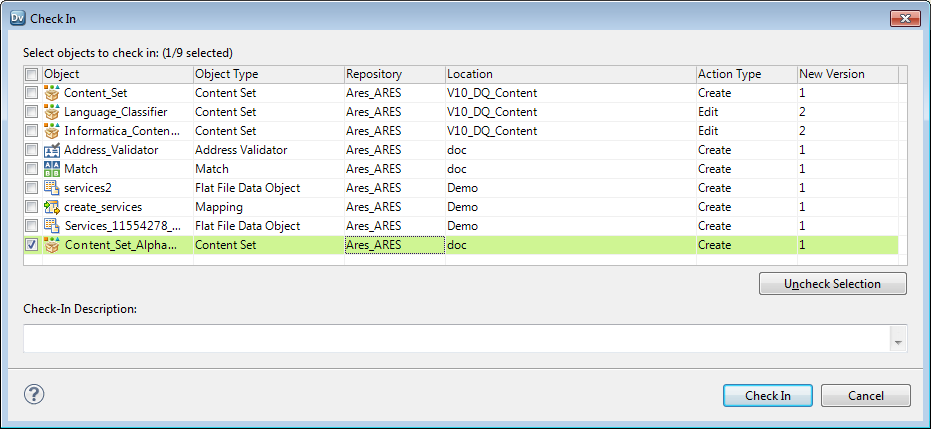Screen dimensions: 933x429
Task: Click the Content_Set_Alpha... content set icon
Action: 52,245
